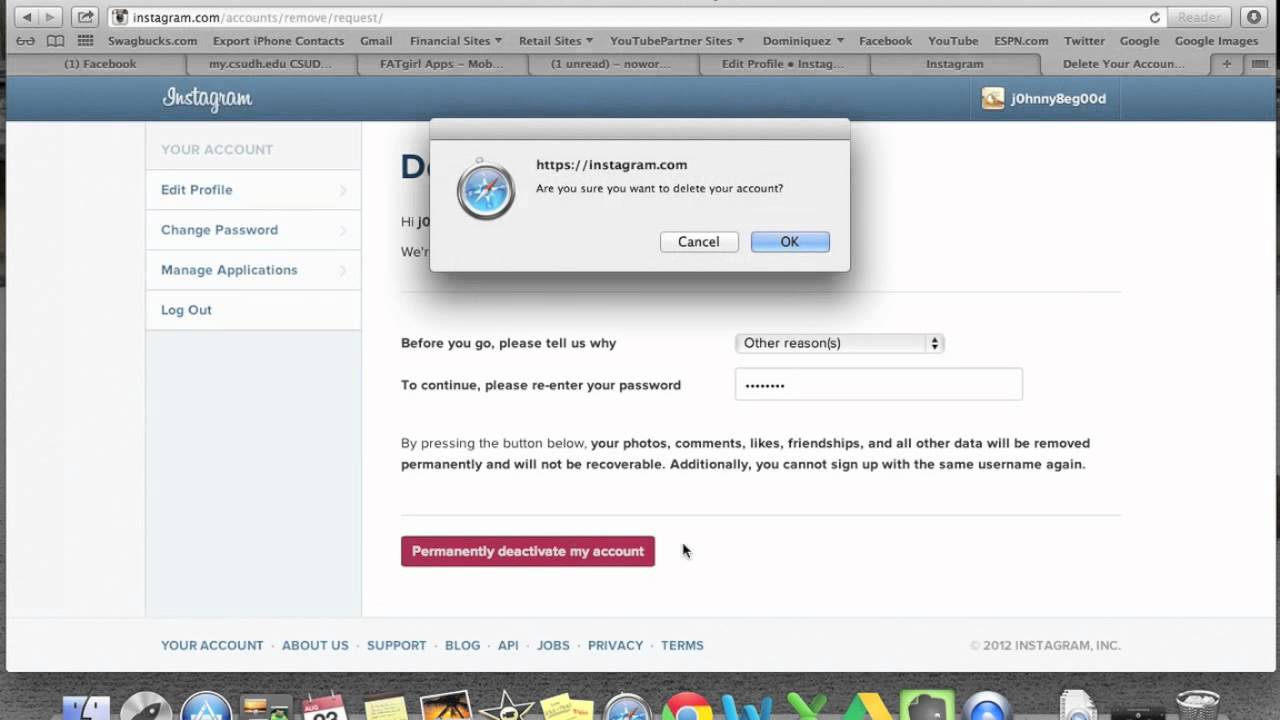Open ESPN.com bookmark
1280x720 pixels.
tap(1021, 41)
